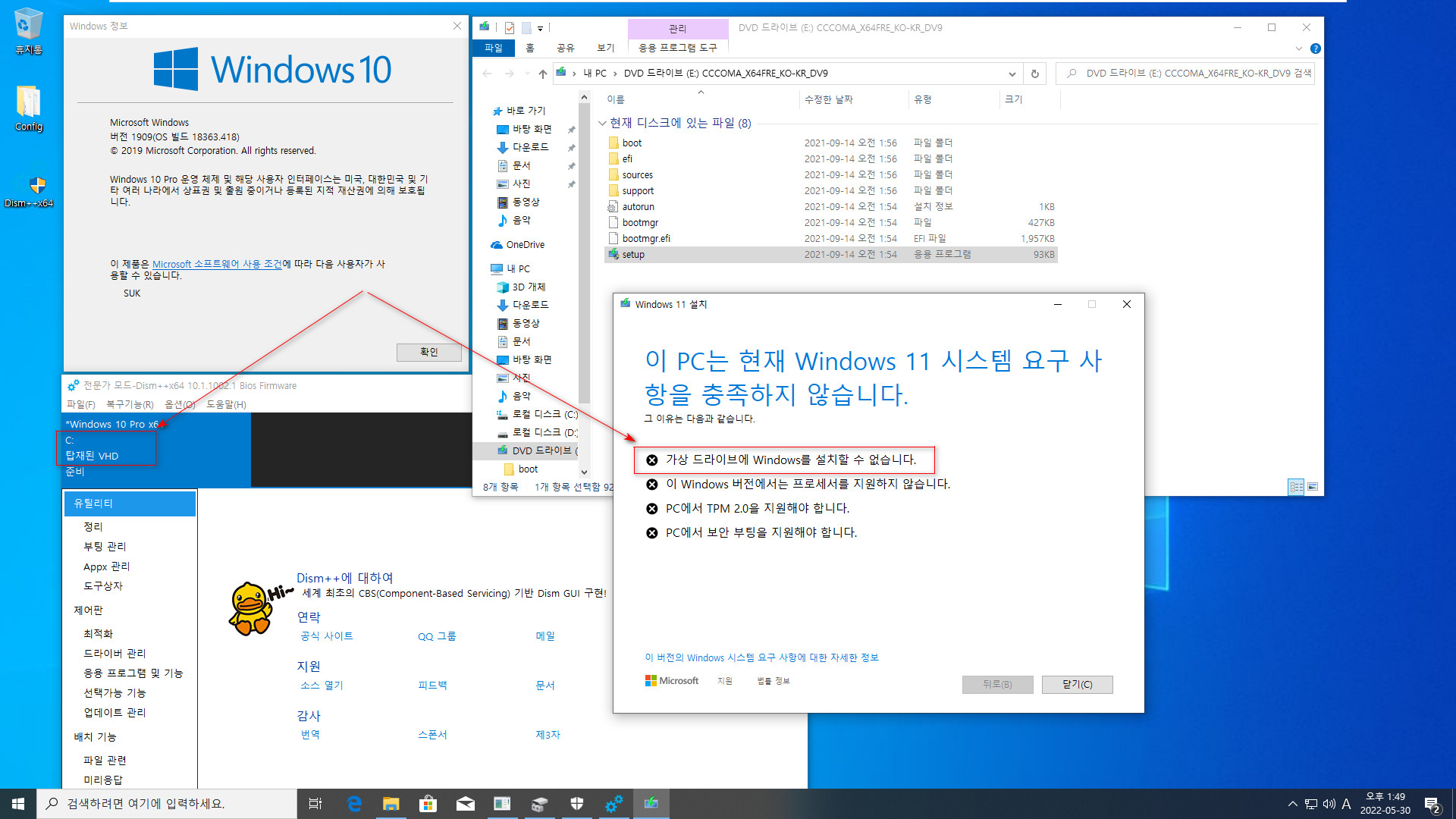Screen dimensions: 1456x819
Task: Click 지원 link in setup dialog
Action: 725,681
